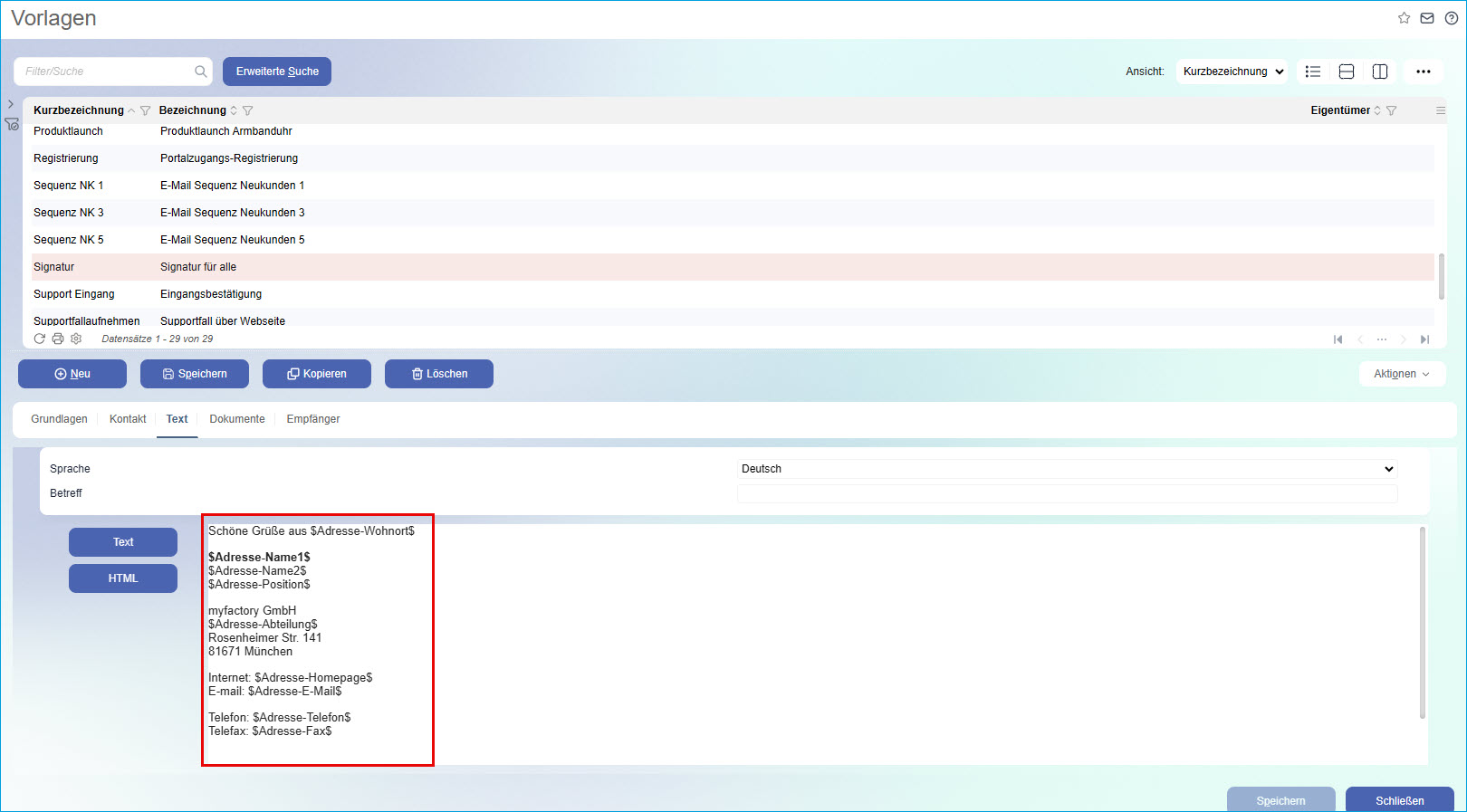Open the Dokumente tab
Viewport: 1467px width, 812px height.
(237, 419)
